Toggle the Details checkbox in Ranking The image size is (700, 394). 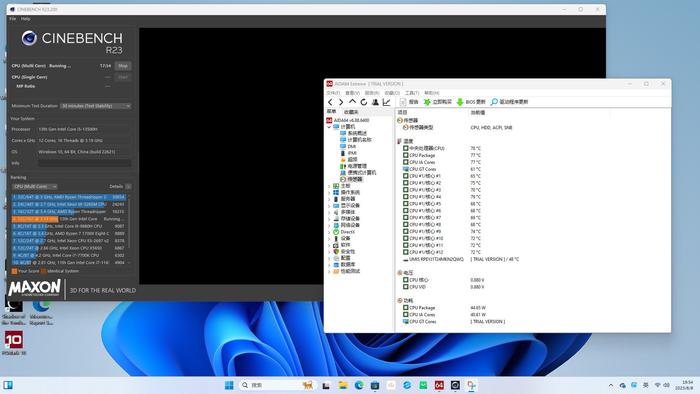click(x=128, y=187)
